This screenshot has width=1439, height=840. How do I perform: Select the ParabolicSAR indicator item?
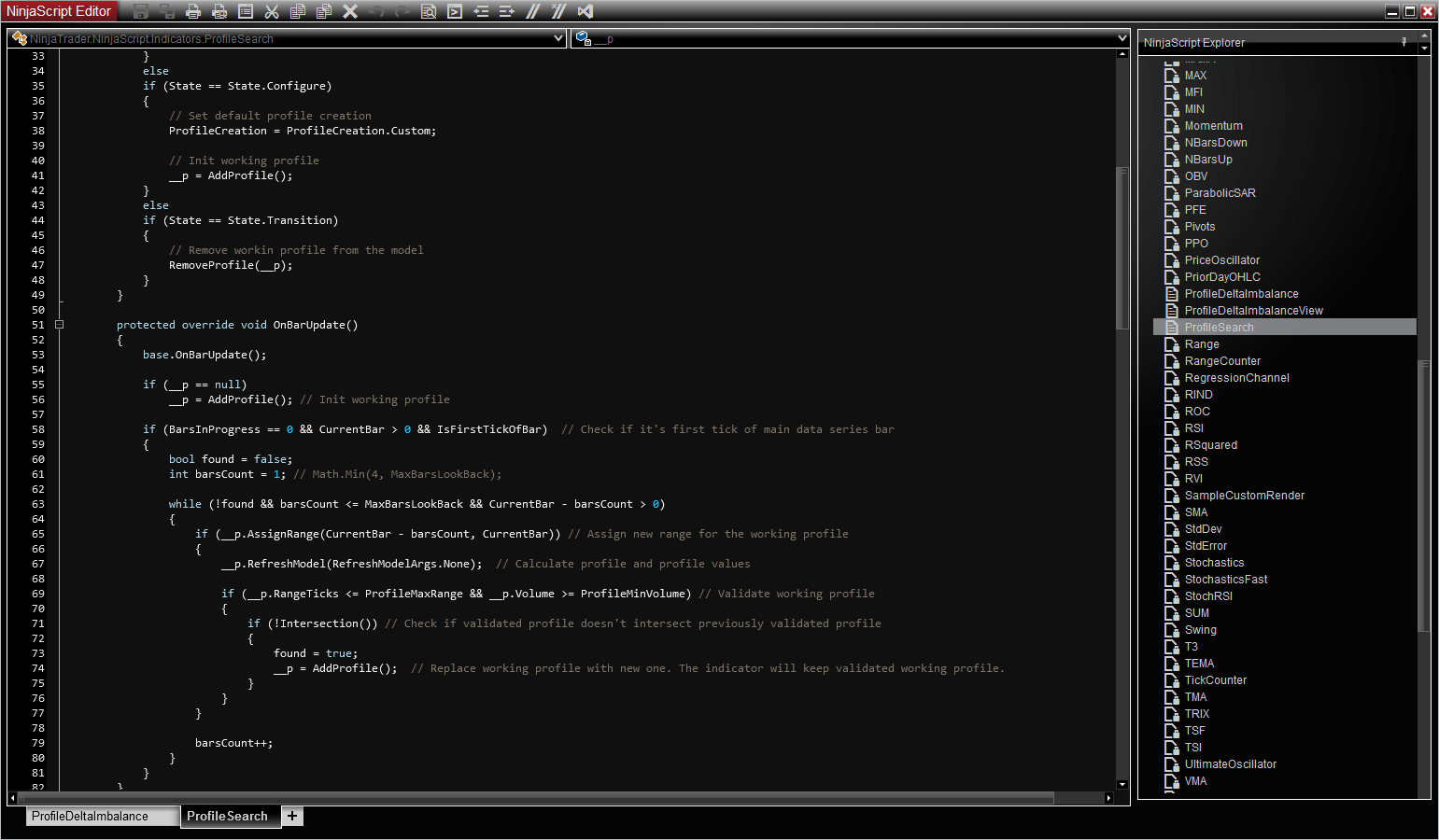1220,192
